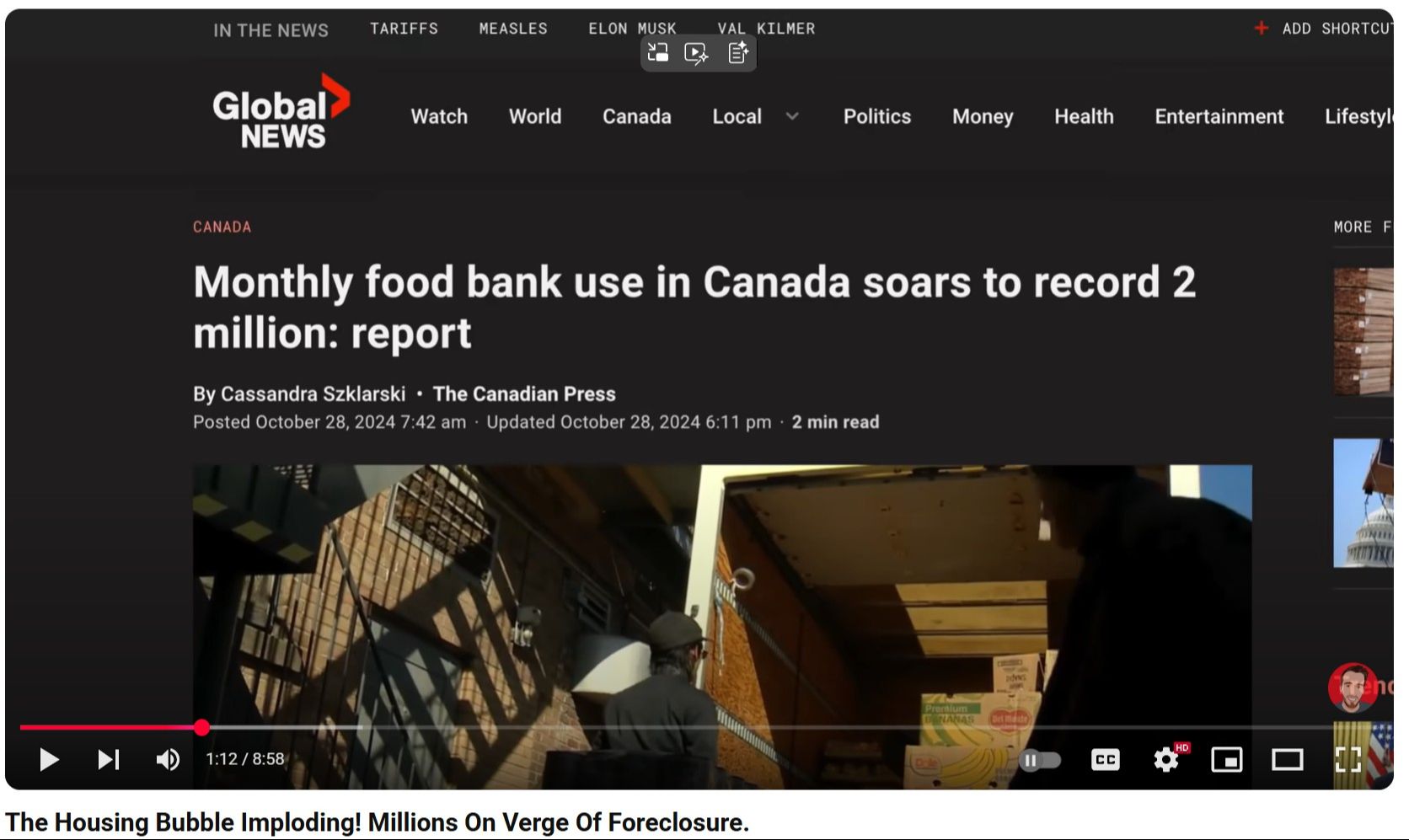1409x840 pixels.
Task: Mute the video volume
Action: [x=169, y=759]
